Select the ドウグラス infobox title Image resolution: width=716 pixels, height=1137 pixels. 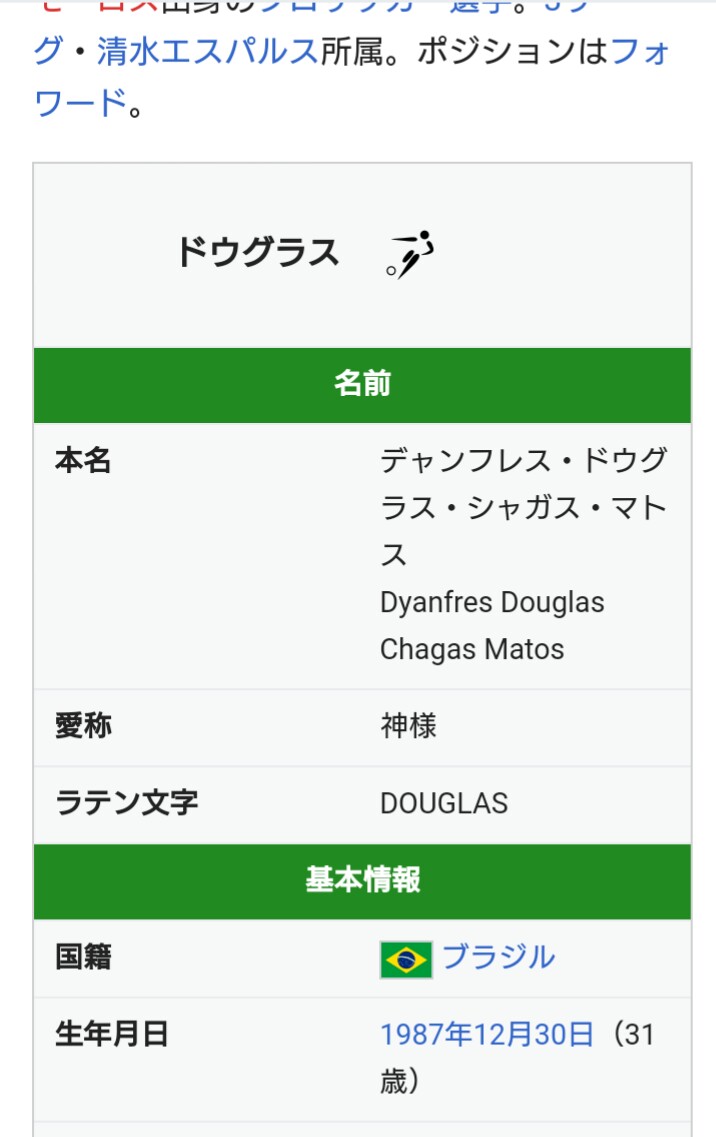click(x=257, y=253)
